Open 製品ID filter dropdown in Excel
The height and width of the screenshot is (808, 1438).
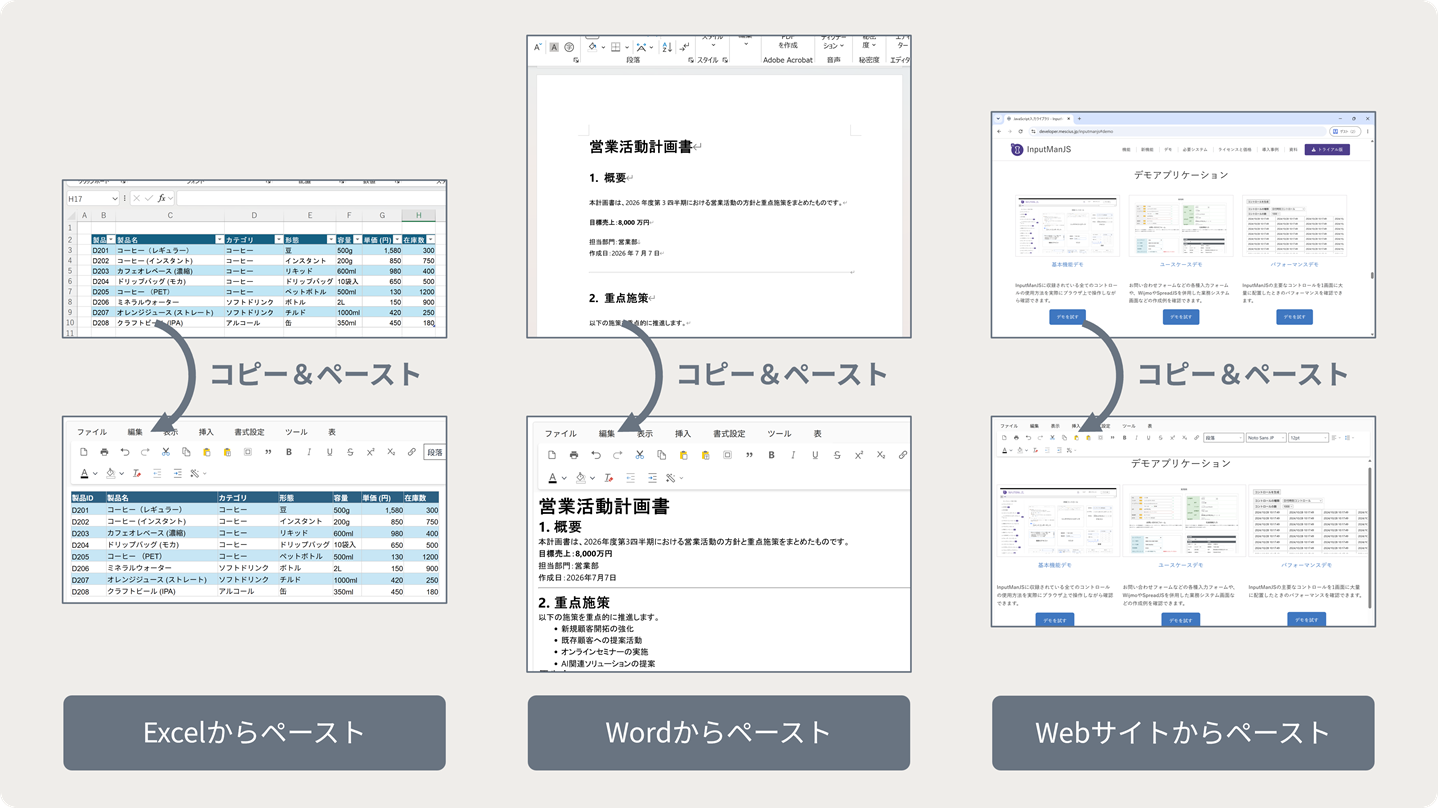point(111,240)
